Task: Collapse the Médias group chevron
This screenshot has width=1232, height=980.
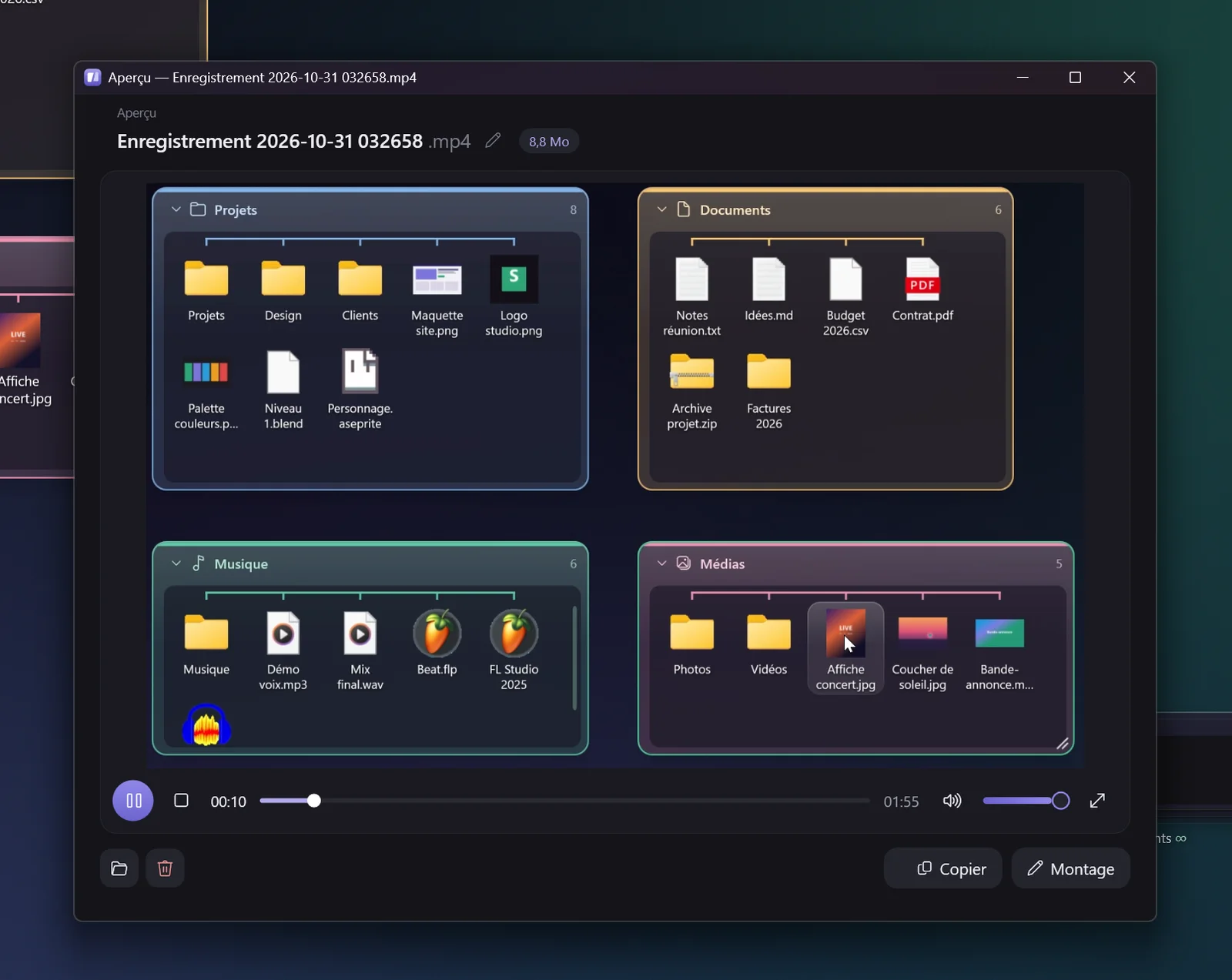Action: (661, 564)
